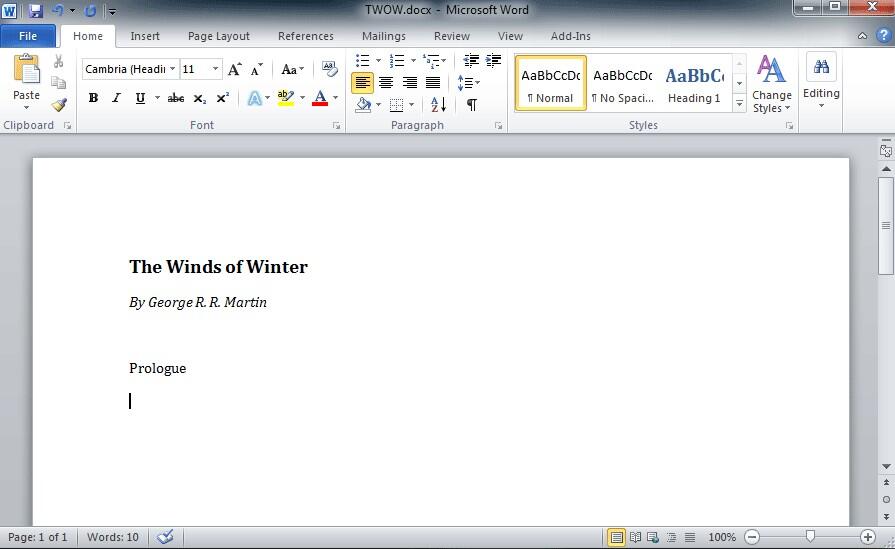Apply the No Spacing style
Viewport: 895px width, 549px height.
pyautogui.click(x=622, y=83)
